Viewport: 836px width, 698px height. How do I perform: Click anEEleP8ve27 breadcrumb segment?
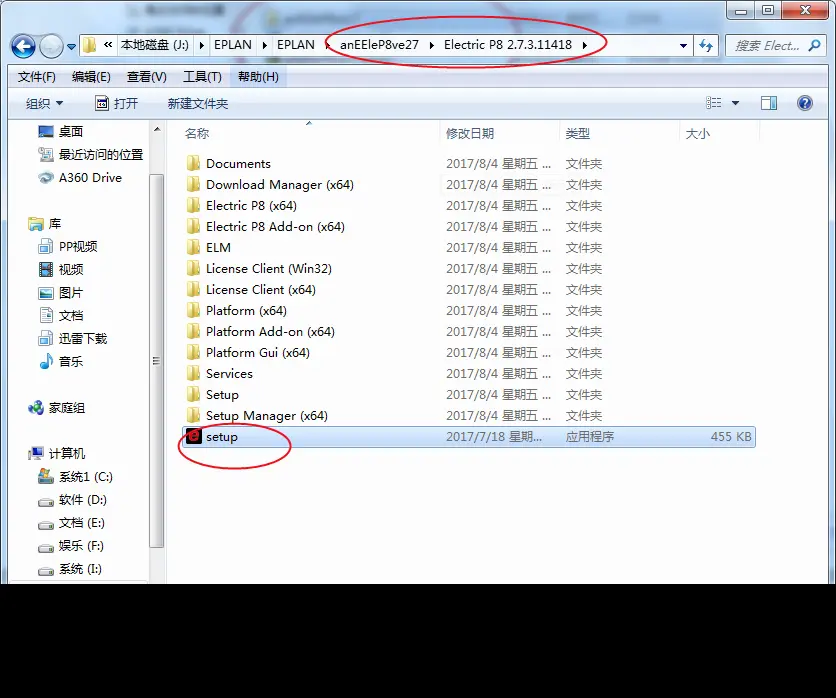[380, 45]
